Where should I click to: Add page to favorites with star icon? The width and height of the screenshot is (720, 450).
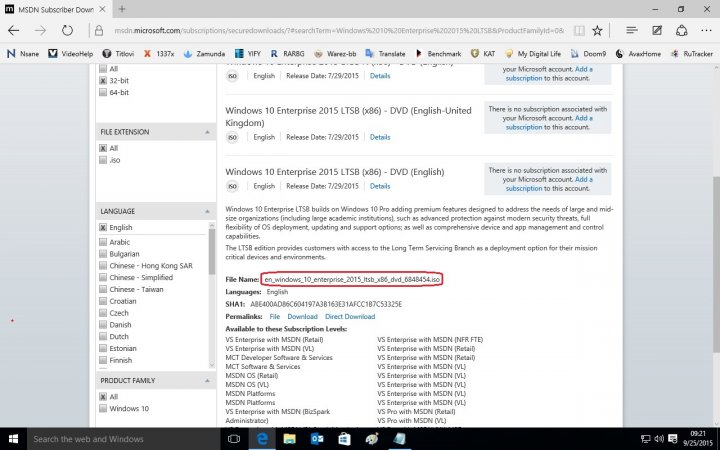click(x=597, y=31)
